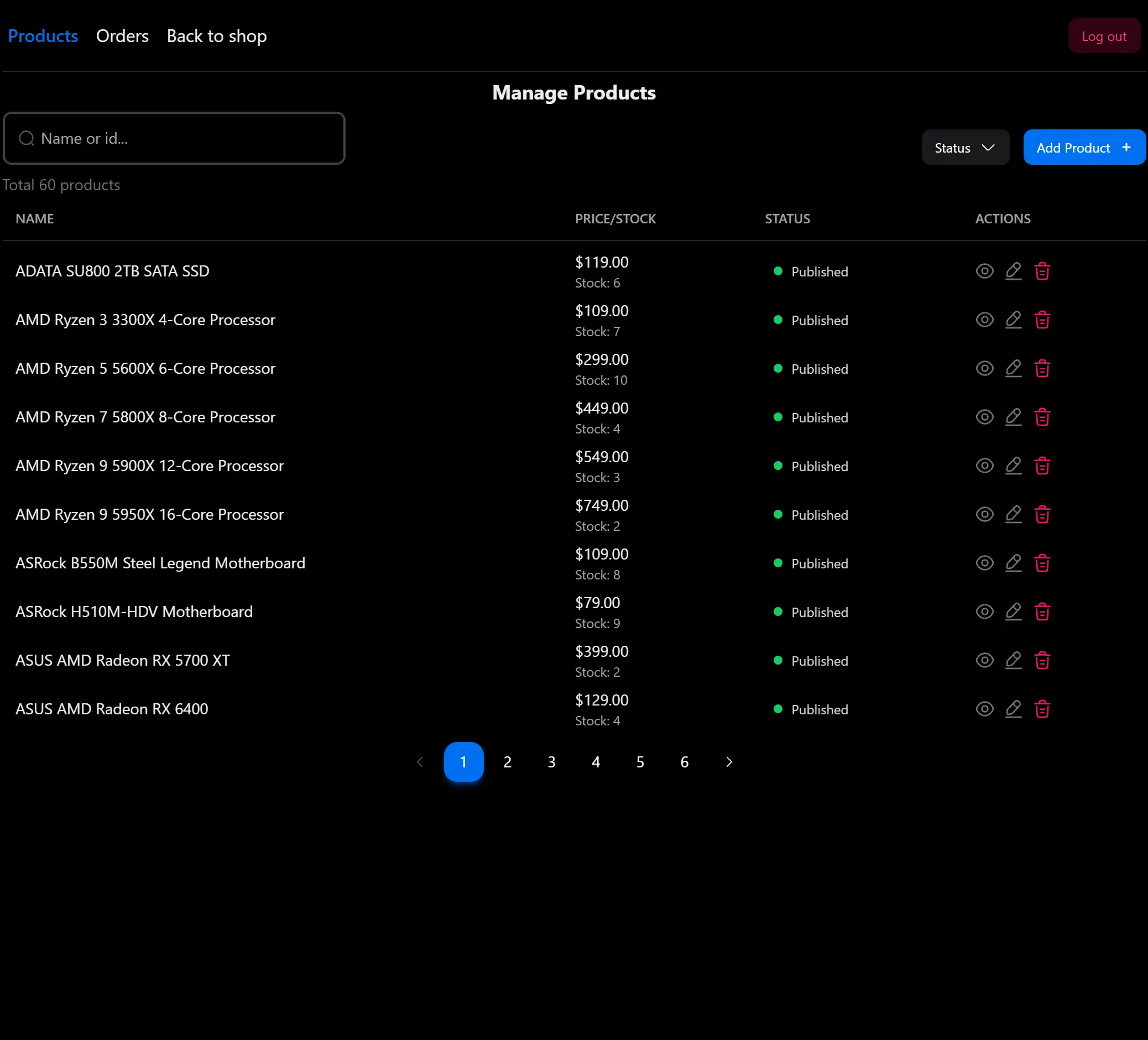Click the eye icon for ADATA SU800 2TB SATA SSD
1148x1040 pixels.
click(x=984, y=270)
